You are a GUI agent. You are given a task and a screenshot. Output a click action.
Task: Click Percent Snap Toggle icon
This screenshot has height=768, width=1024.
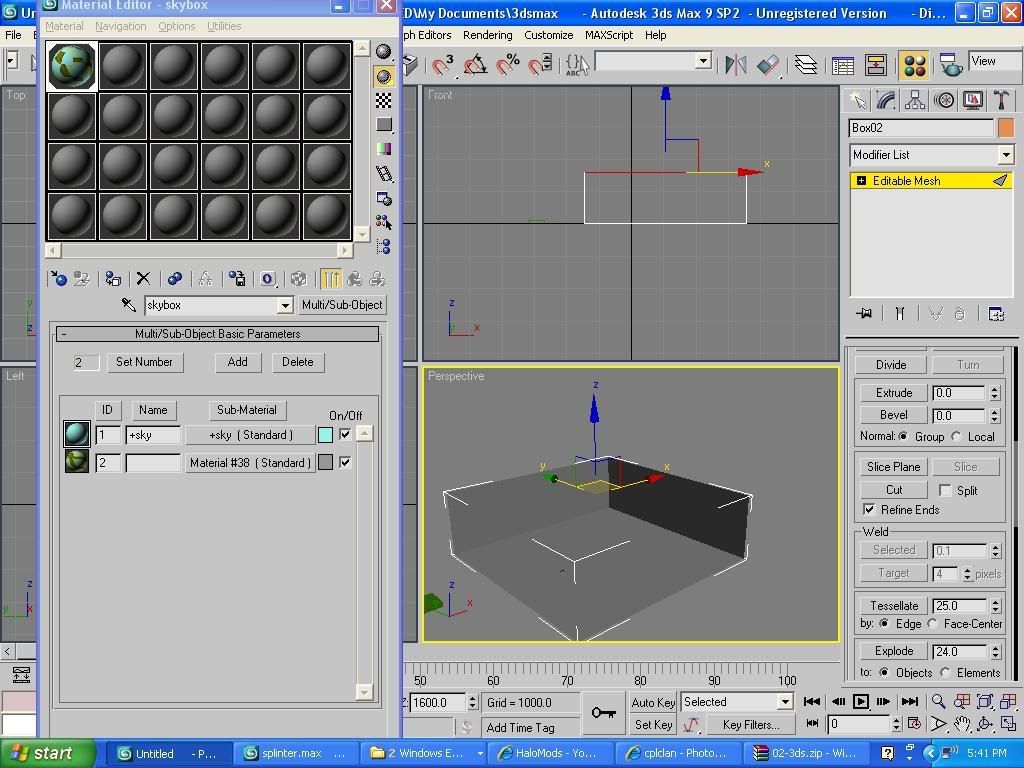(x=508, y=64)
